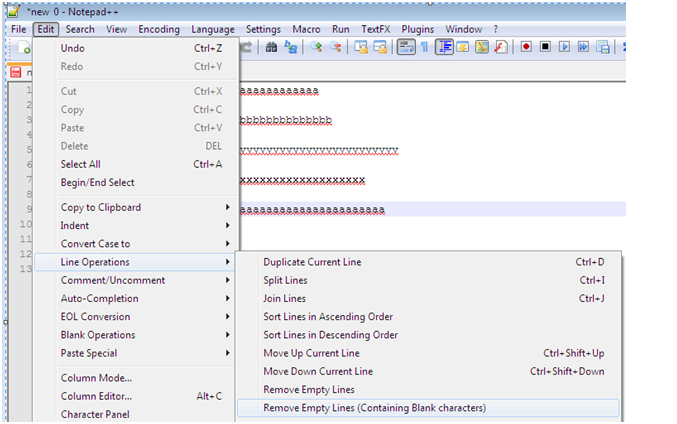Expand the EOL Conversion submenu

coord(135,316)
